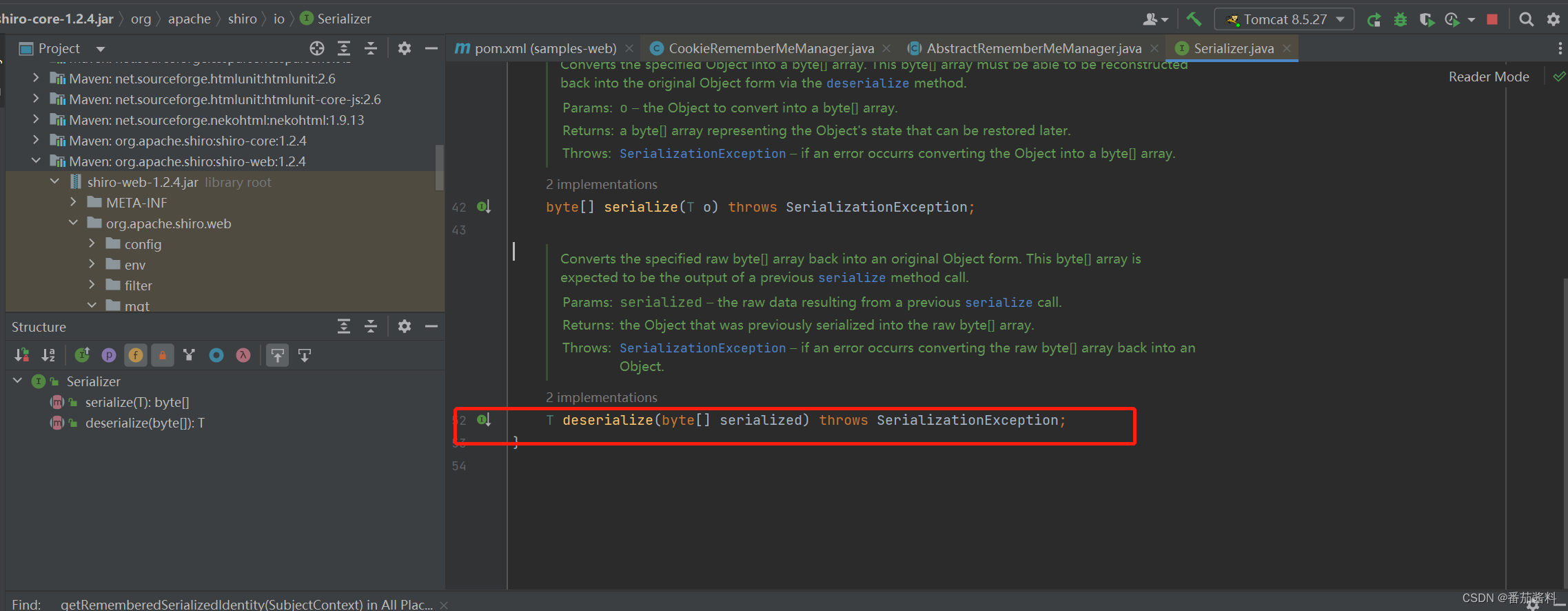
Task: Follow deserialize link in first doc comment
Action: [868, 83]
